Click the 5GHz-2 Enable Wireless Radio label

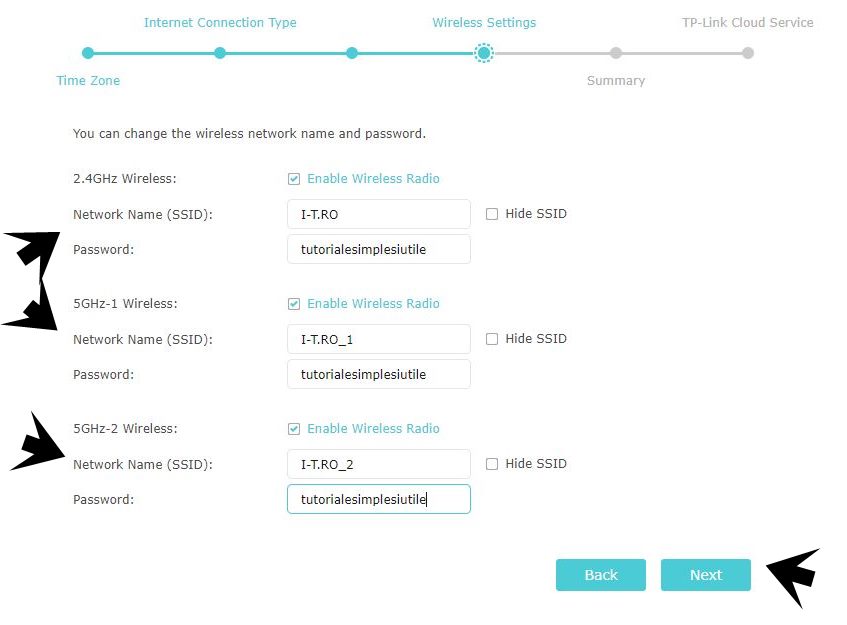(373, 429)
